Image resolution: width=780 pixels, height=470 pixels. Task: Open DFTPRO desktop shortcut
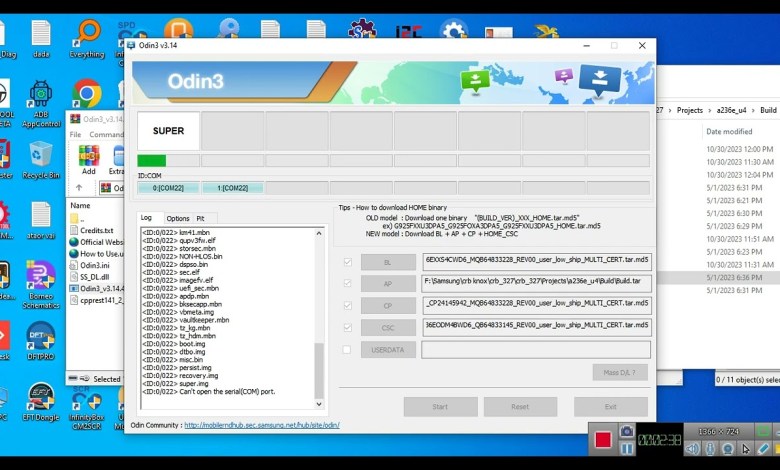[41, 341]
